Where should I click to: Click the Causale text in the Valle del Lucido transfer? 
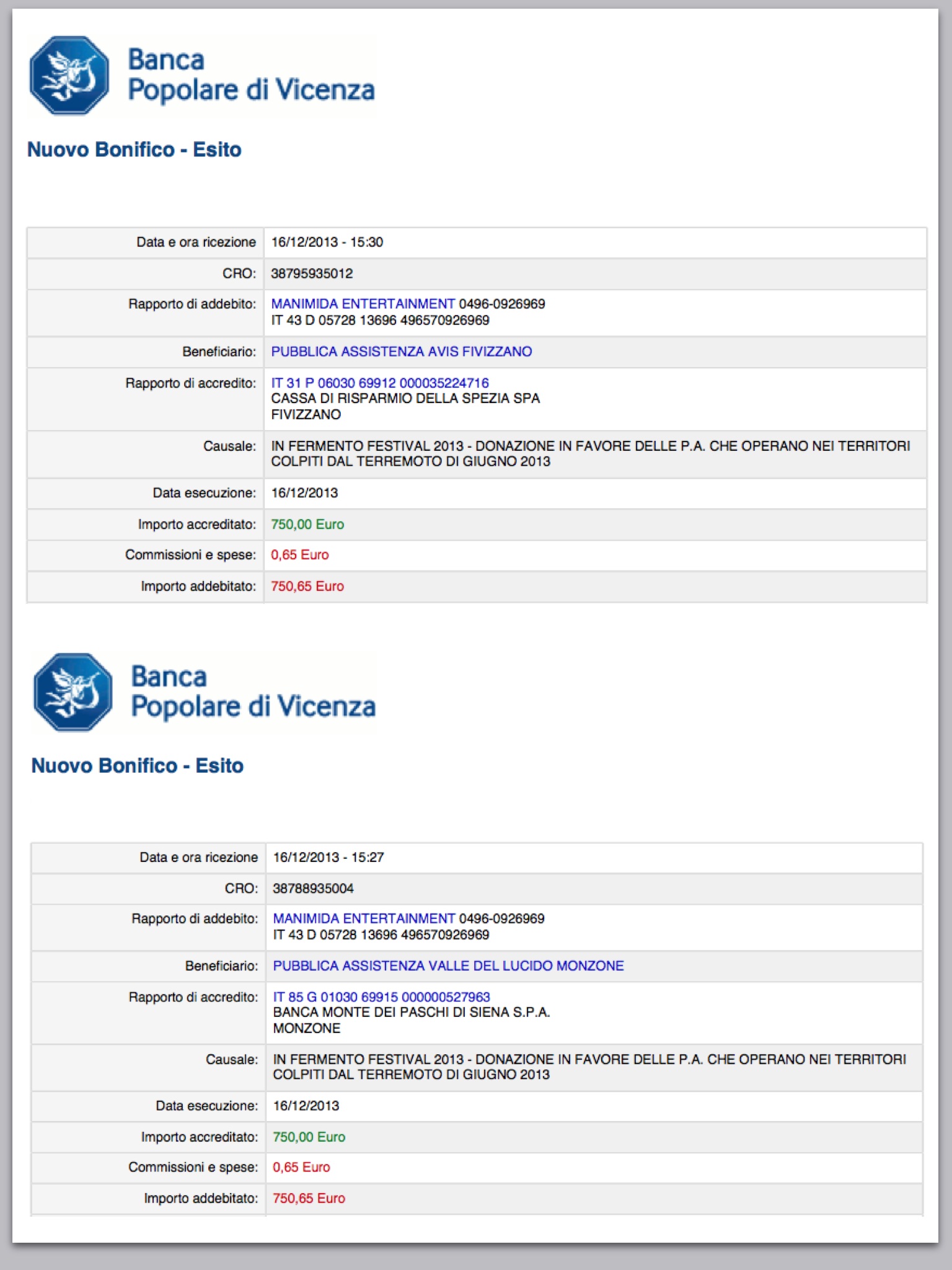click(589, 1067)
